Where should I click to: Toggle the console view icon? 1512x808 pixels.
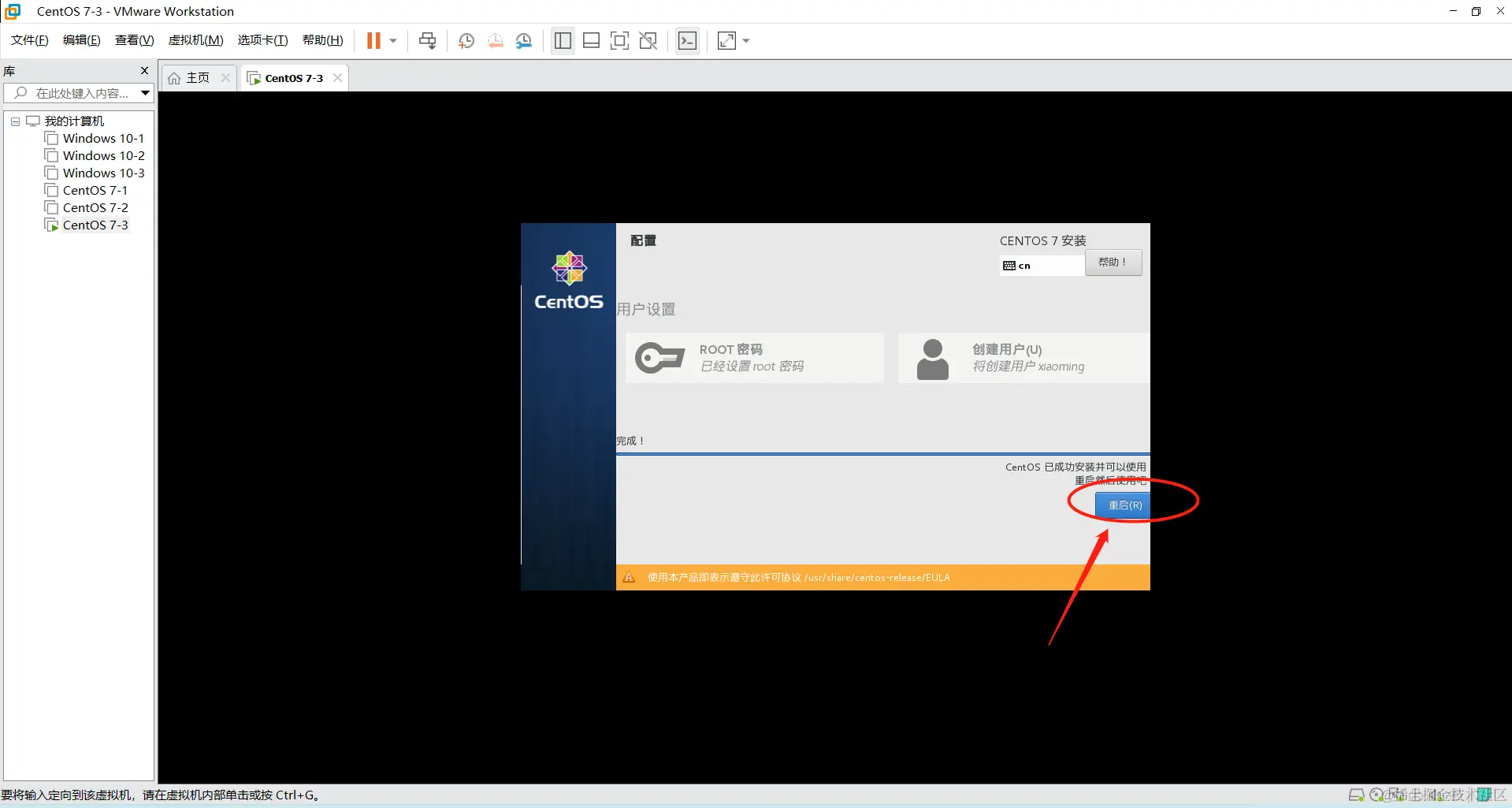click(x=688, y=41)
